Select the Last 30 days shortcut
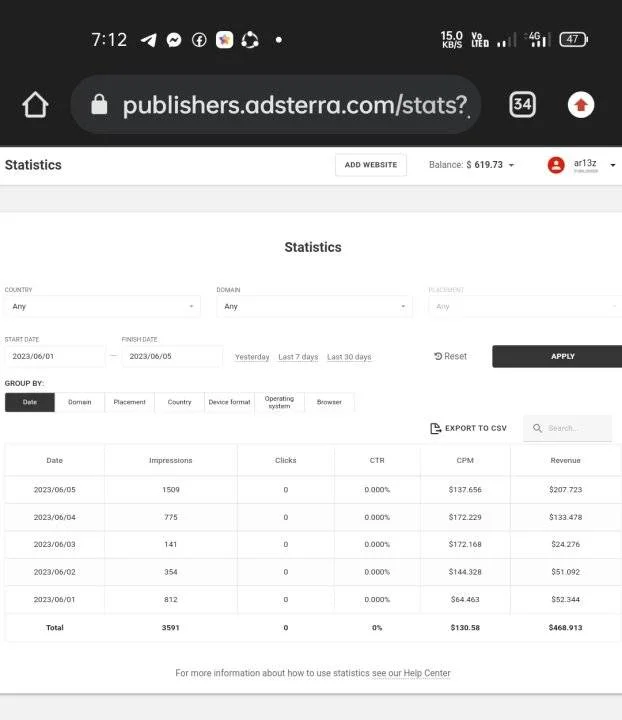 (349, 357)
